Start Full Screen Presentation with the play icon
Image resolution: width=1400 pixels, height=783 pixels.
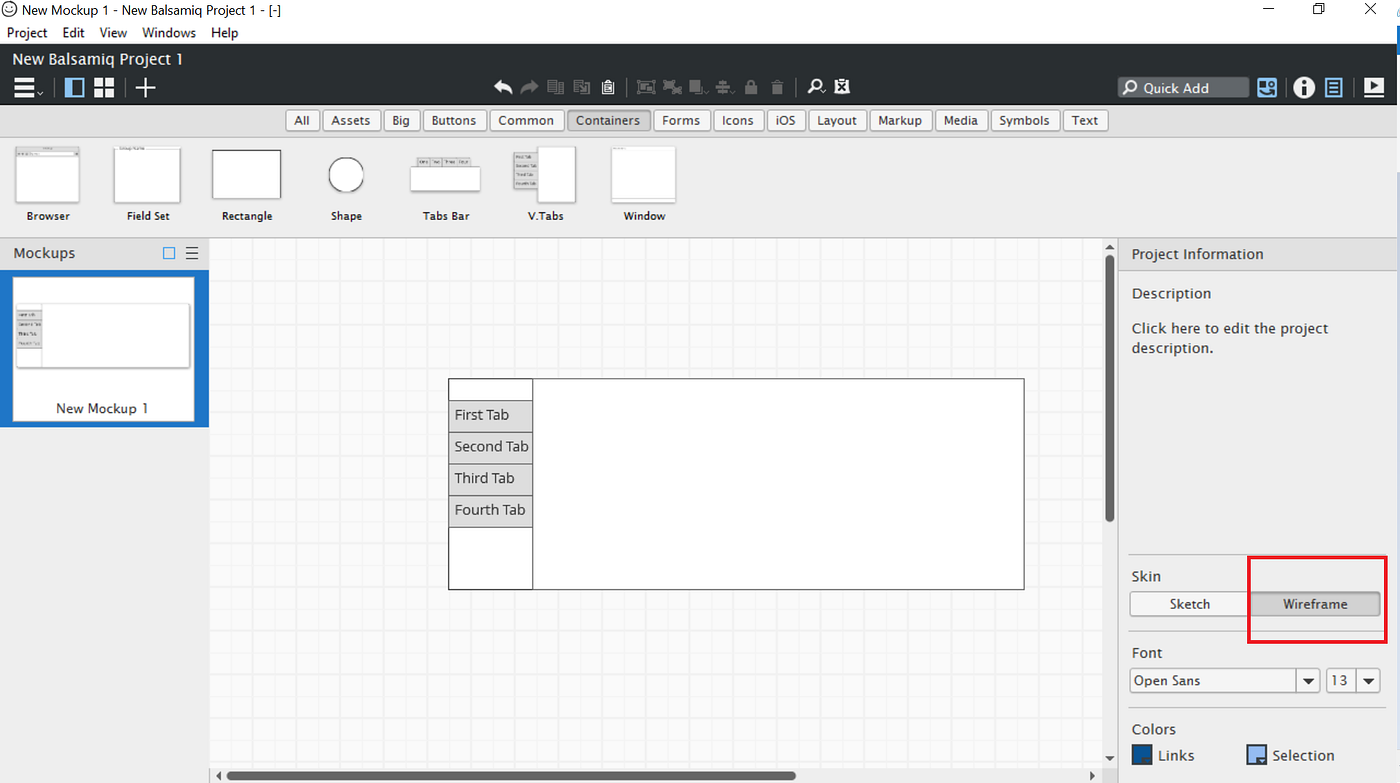(x=1374, y=87)
